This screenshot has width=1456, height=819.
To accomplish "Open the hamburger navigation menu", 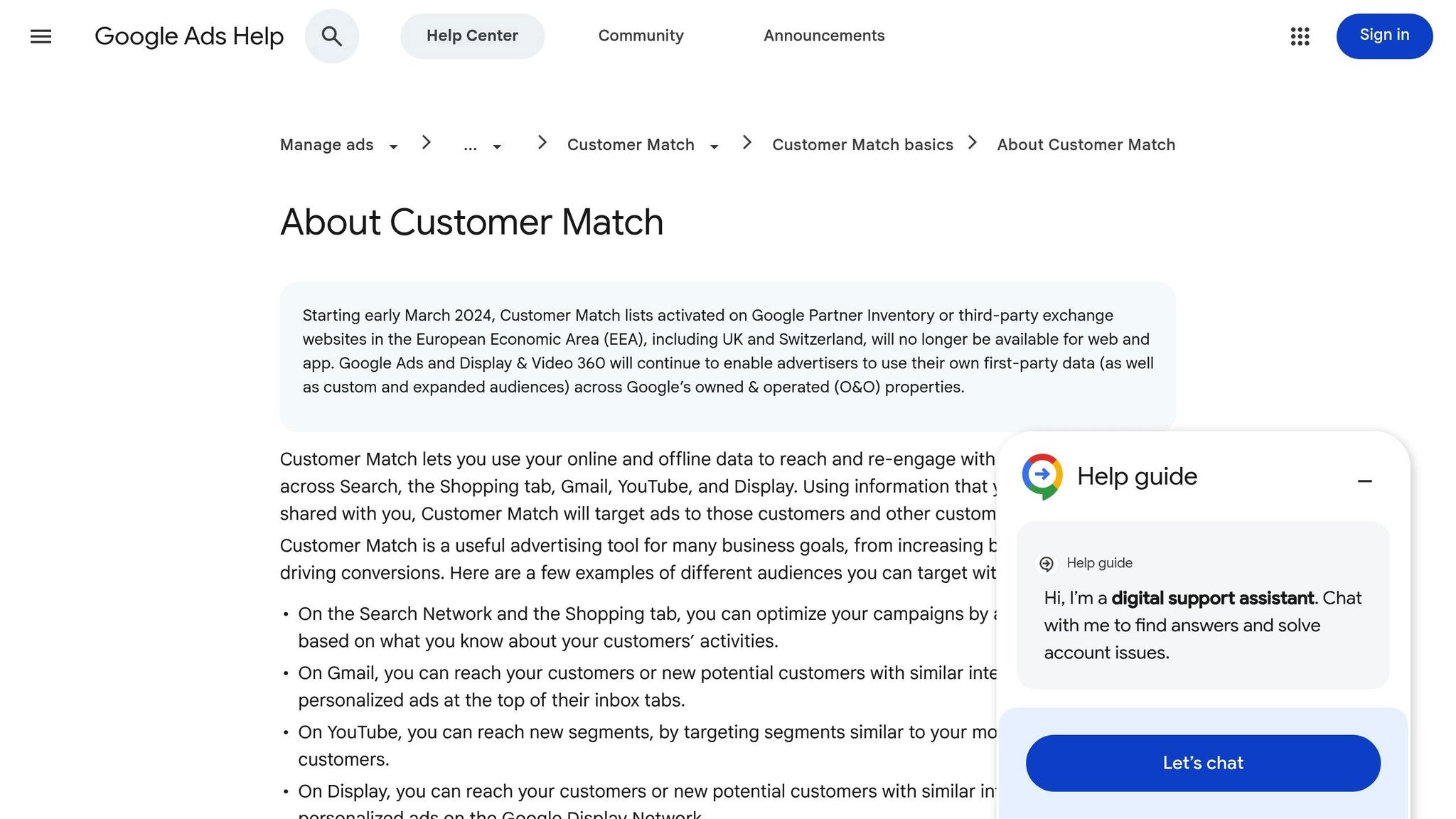I will (41, 36).
